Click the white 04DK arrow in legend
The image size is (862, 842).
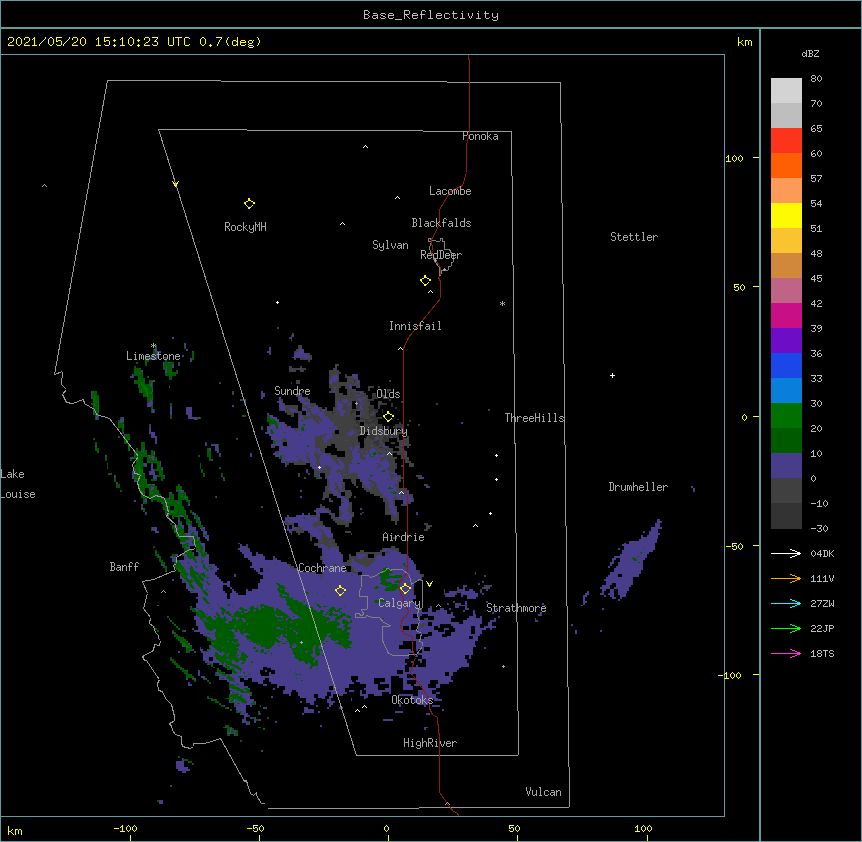tap(786, 553)
